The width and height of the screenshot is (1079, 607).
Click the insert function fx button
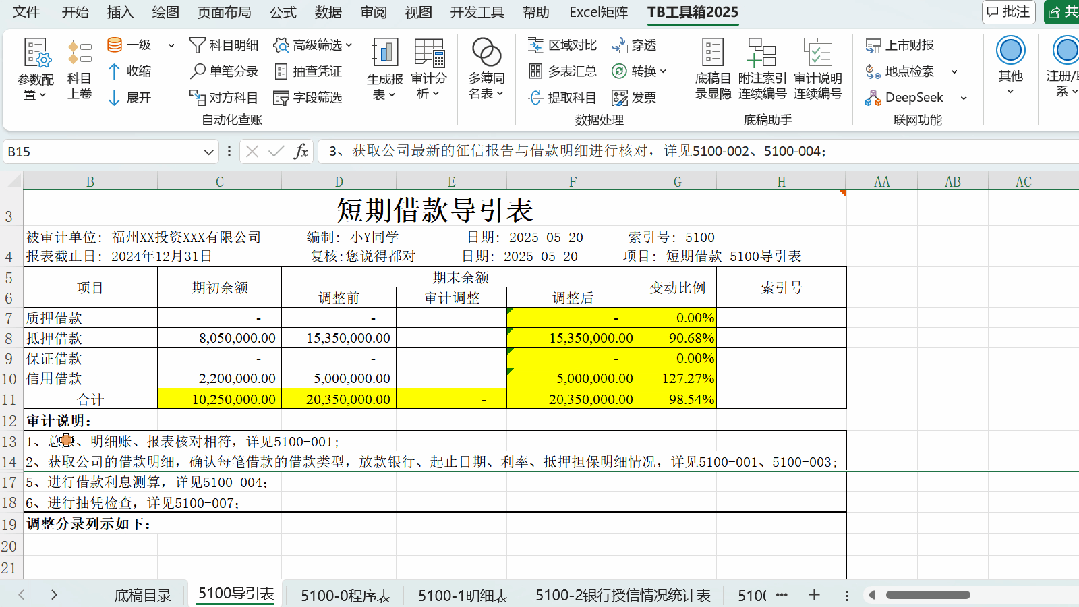[301, 151]
